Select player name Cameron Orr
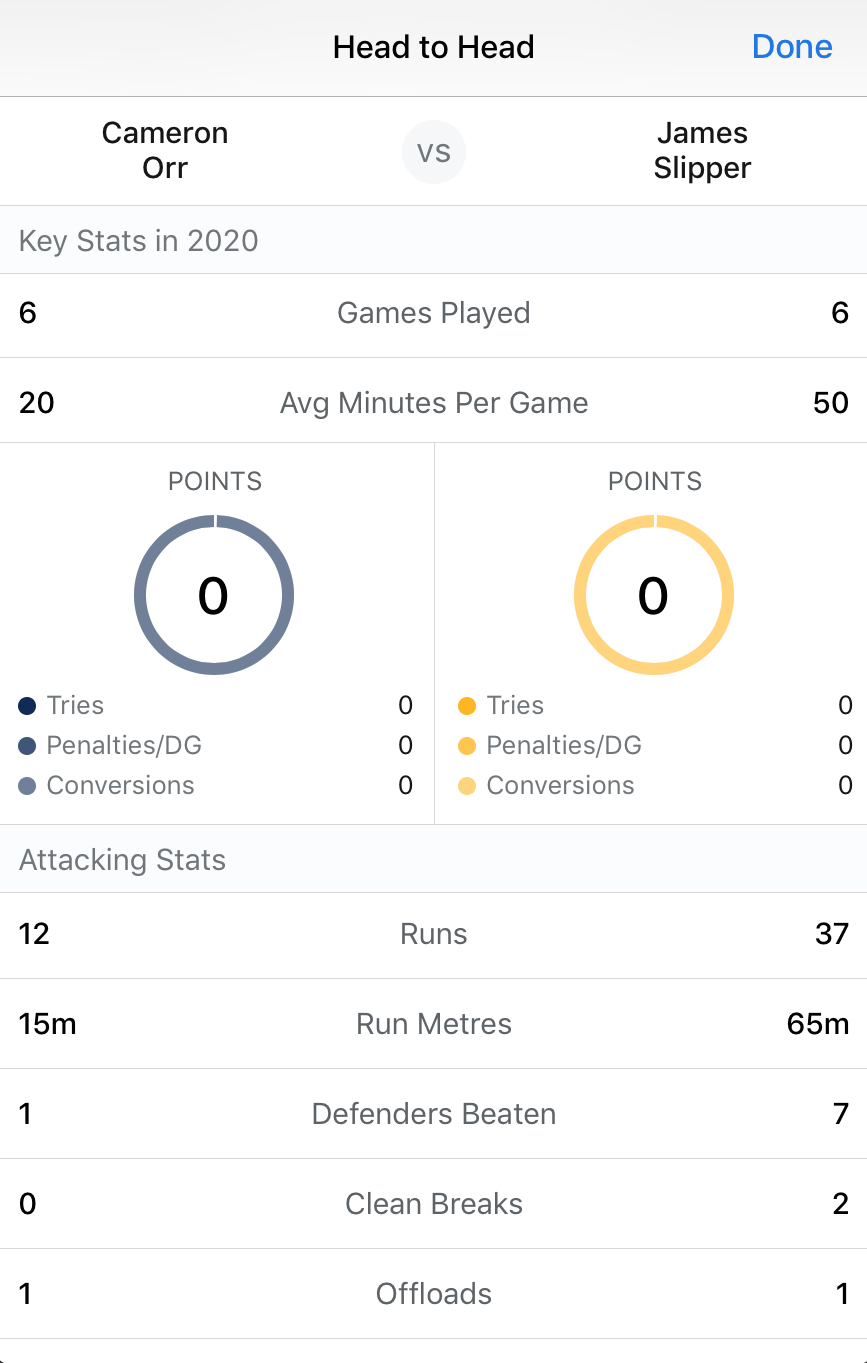867x1363 pixels. click(x=165, y=151)
